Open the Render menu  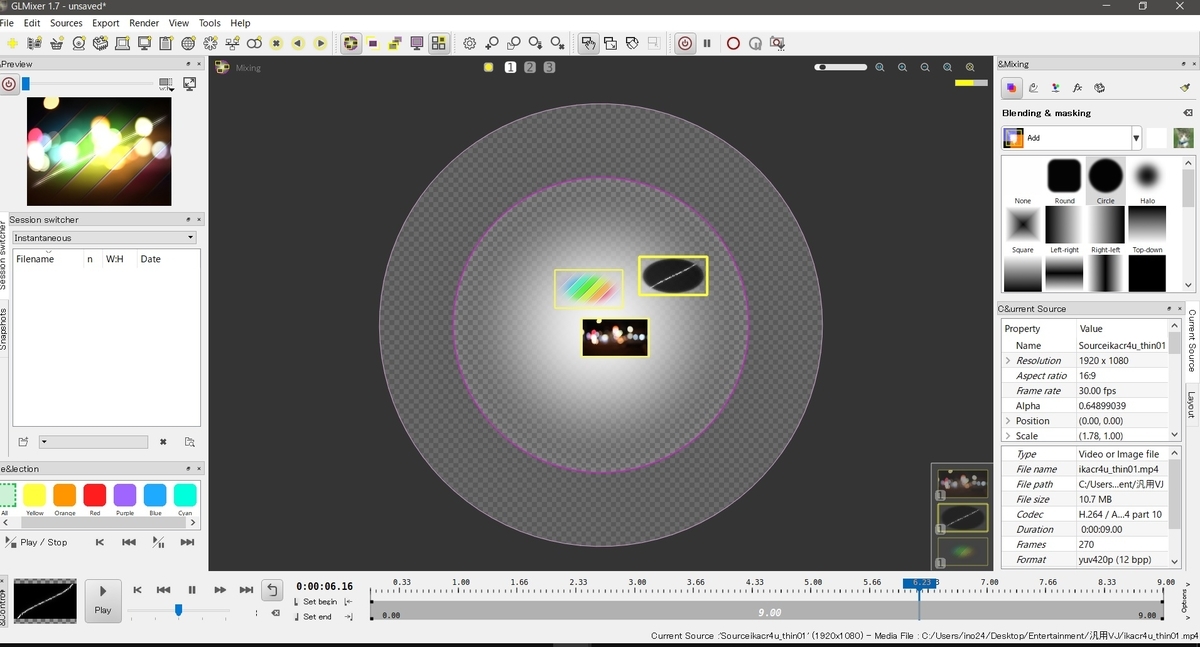[144, 23]
